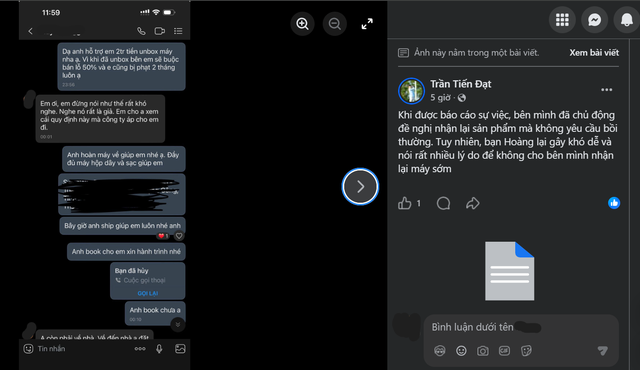
Task: Click the 'Bạn đã hủy' call message
Action: 148,281
